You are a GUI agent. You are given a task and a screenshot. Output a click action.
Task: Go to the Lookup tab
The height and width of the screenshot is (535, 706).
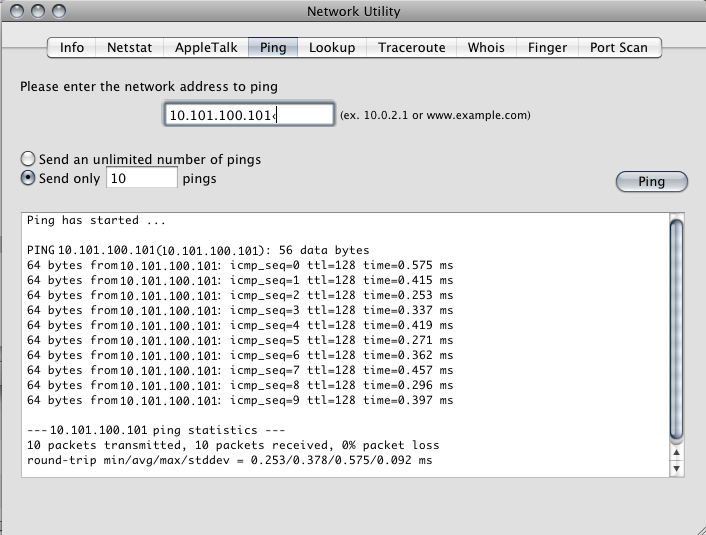pyautogui.click(x=332, y=47)
